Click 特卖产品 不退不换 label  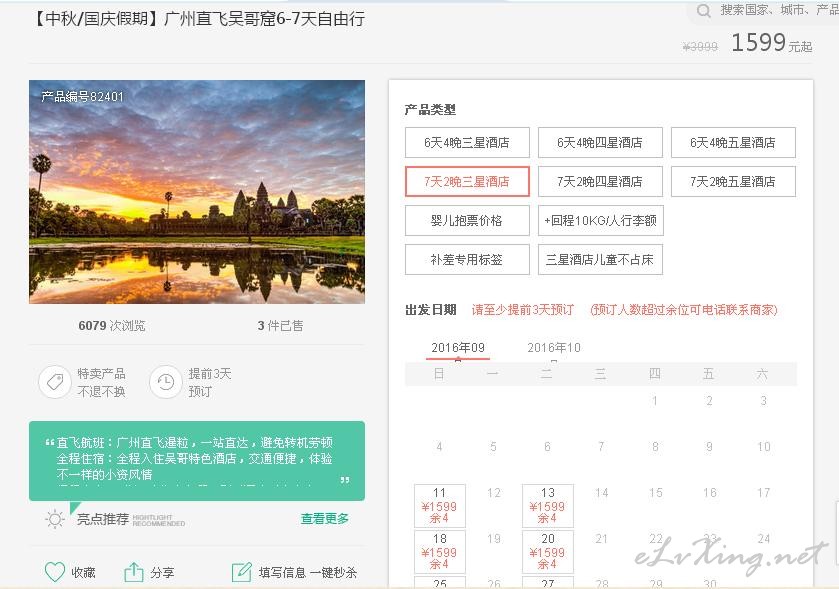tap(101, 382)
